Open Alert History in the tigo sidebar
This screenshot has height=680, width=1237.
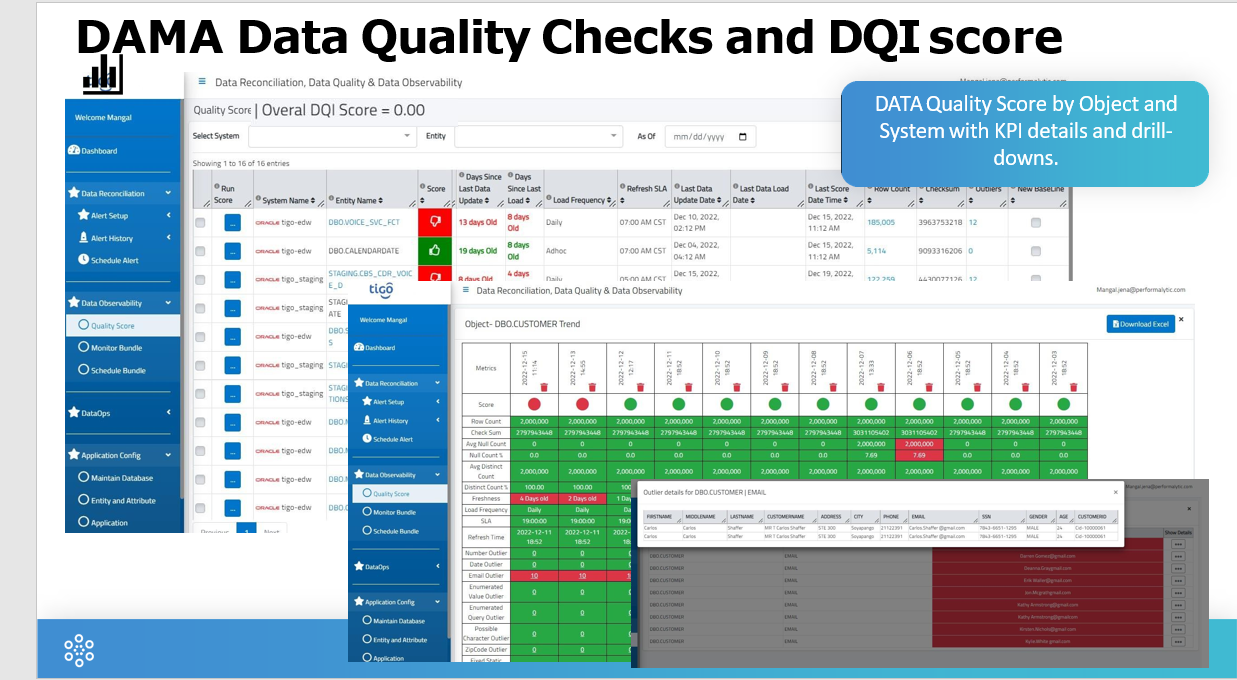(x=390, y=421)
